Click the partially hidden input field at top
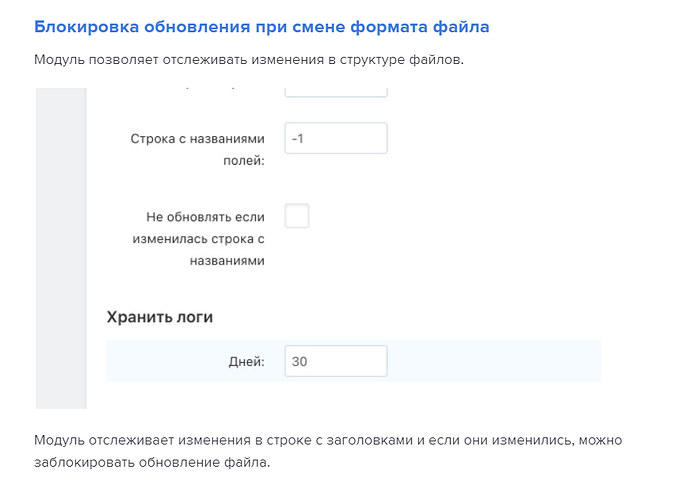The image size is (690, 481). point(336,92)
